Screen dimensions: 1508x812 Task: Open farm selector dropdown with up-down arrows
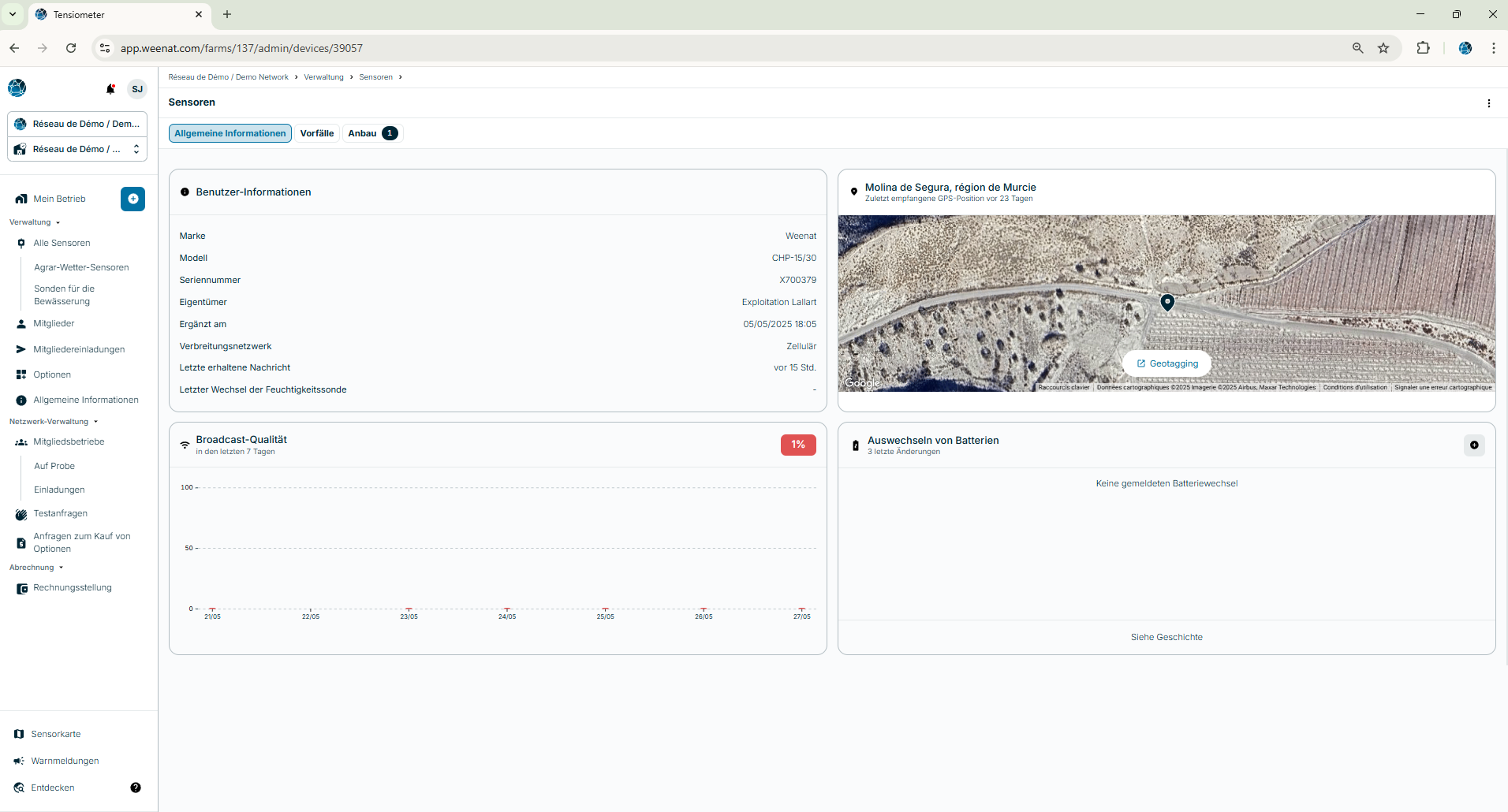pyautogui.click(x=77, y=149)
